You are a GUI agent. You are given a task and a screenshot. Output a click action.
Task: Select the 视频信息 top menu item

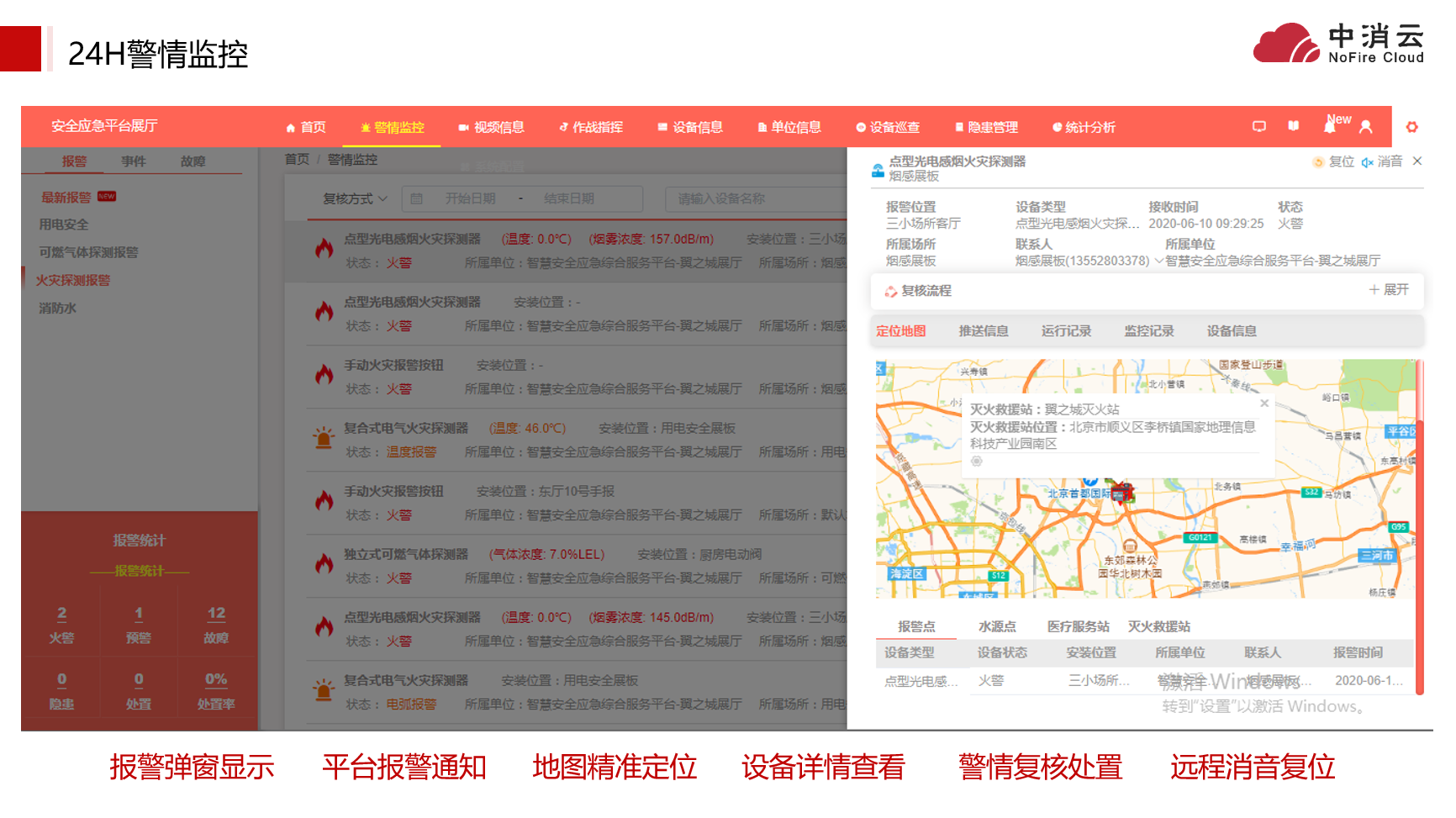coord(491,128)
